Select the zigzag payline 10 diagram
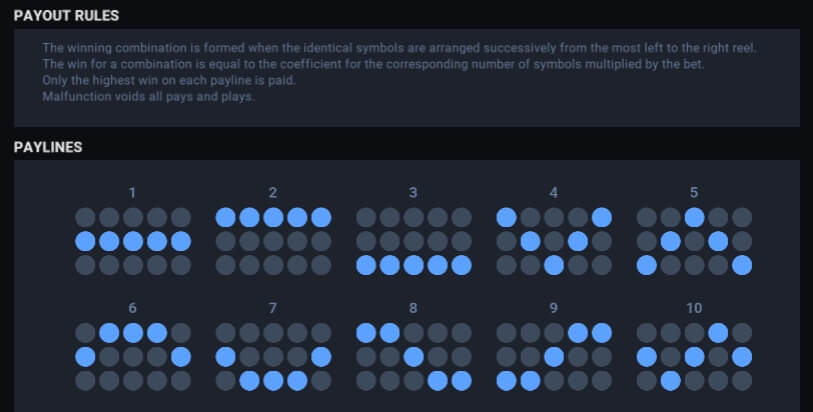The width and height of the screenshot is (813, 412). [x=694, y=357]
